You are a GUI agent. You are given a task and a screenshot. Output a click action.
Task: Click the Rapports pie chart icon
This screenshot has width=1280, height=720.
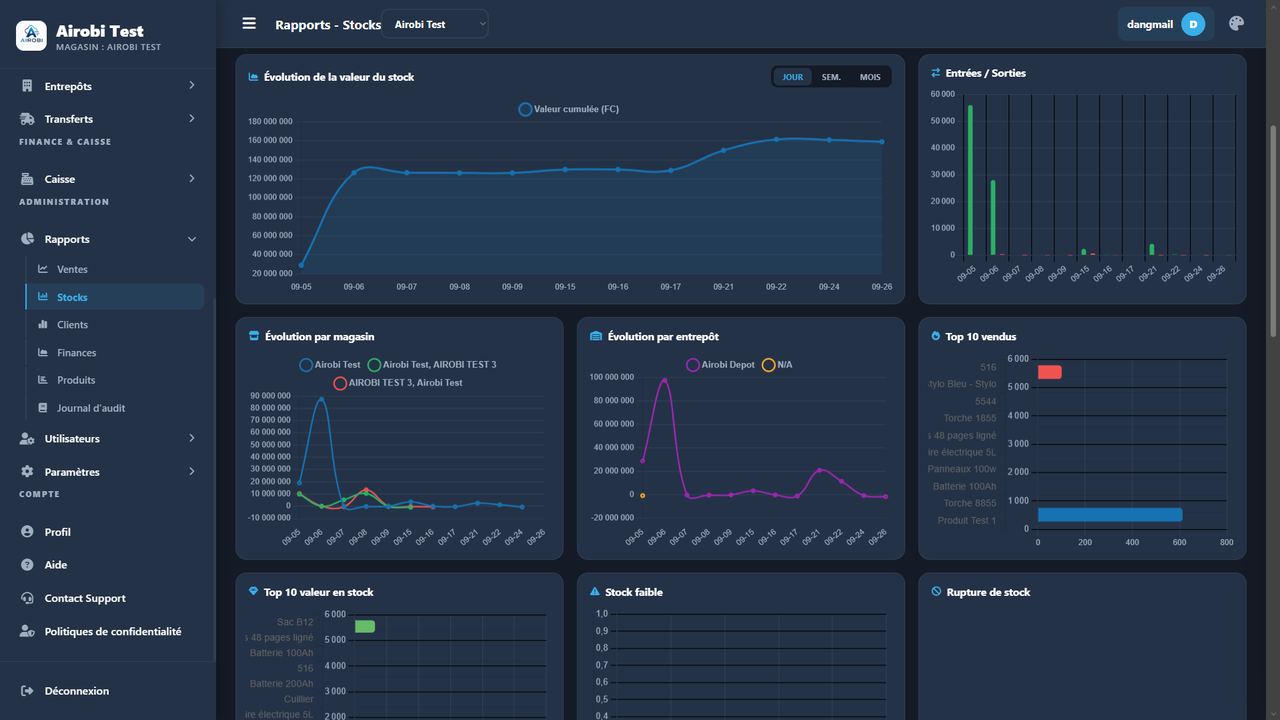27,239
